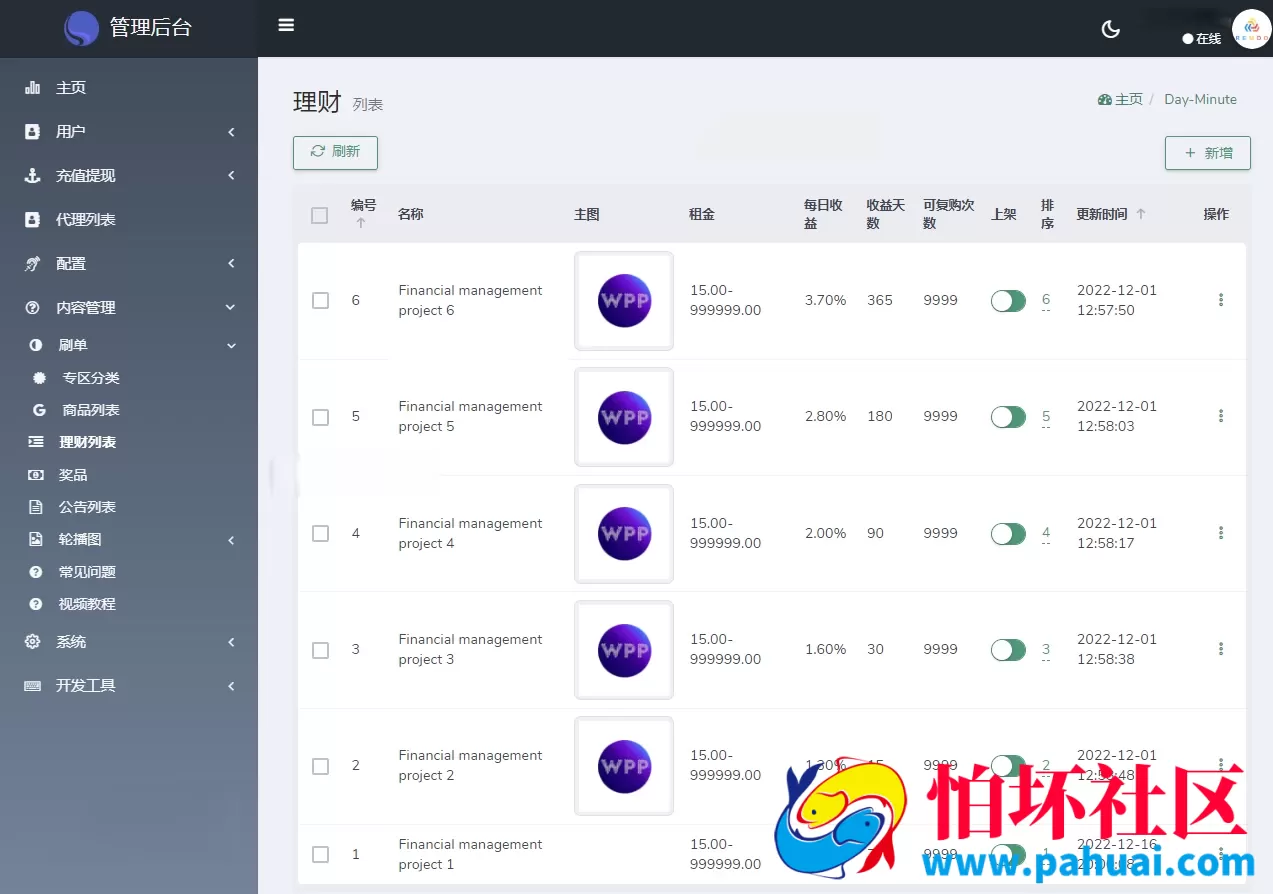Toggle dark mode moon icon

pyautogui.click(x=1110, y=29)
